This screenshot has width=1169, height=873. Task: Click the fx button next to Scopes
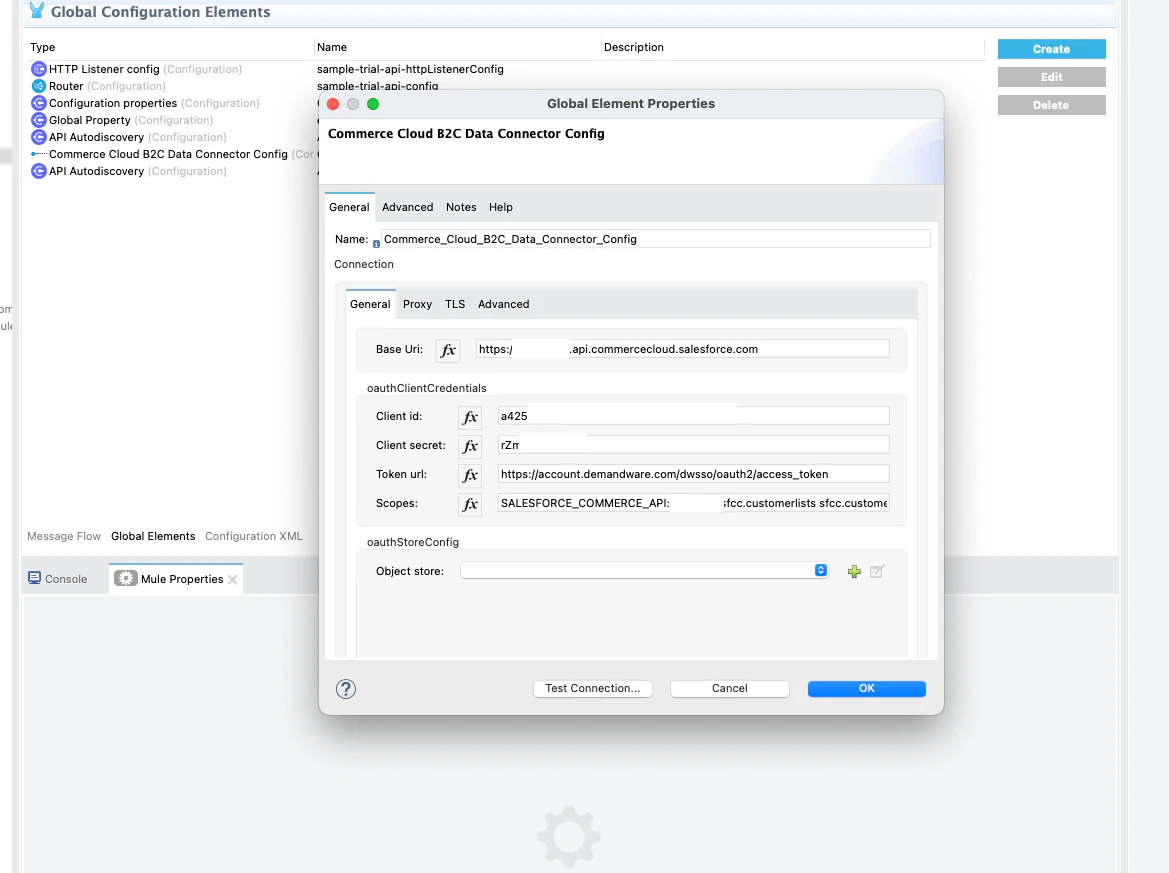point(470,504)
